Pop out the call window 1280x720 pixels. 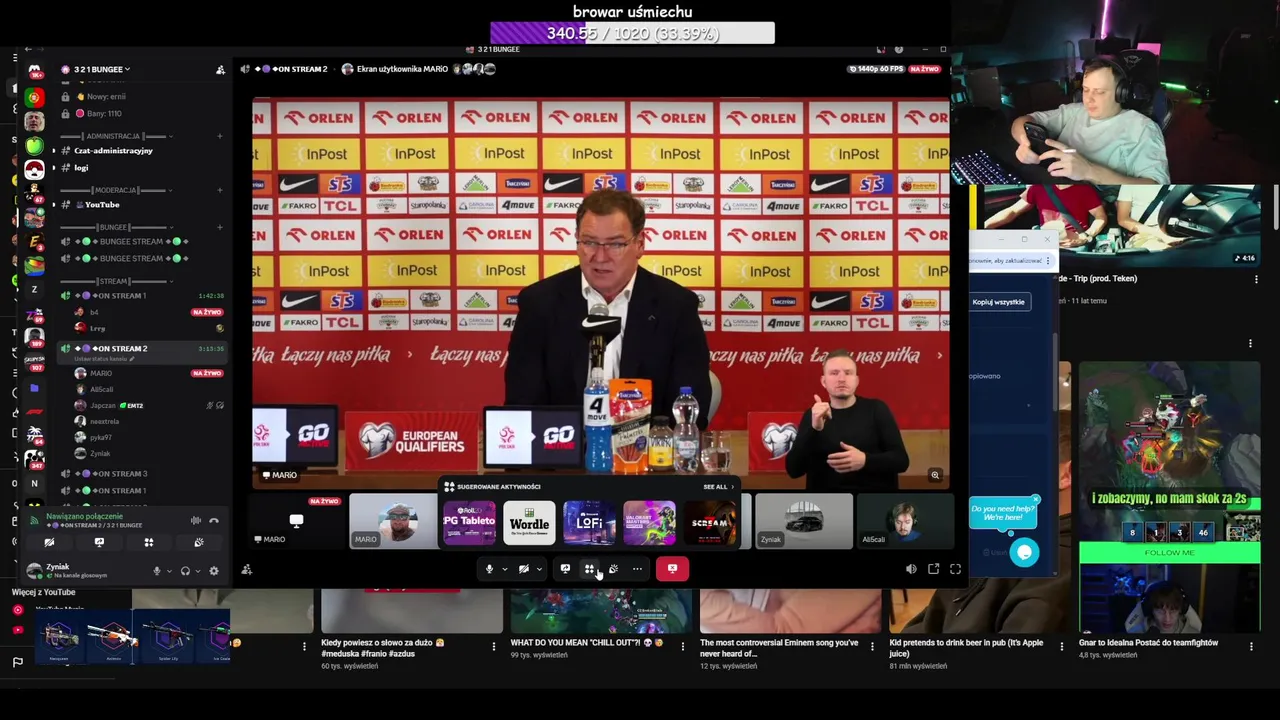point(933,569)
